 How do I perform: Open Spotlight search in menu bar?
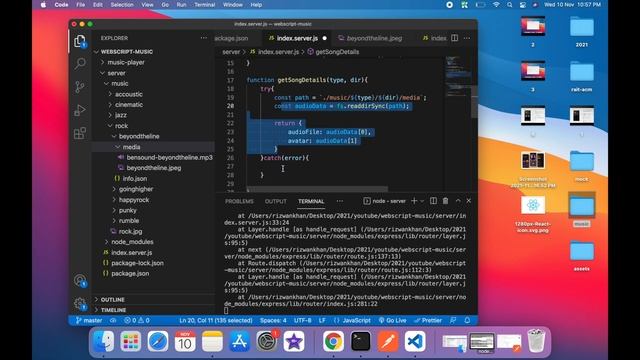click(x=510, y=5)
